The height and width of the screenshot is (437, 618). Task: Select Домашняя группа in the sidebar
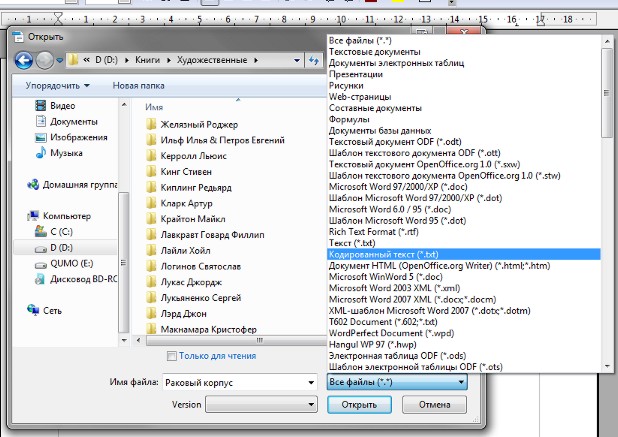coord(72,184)
